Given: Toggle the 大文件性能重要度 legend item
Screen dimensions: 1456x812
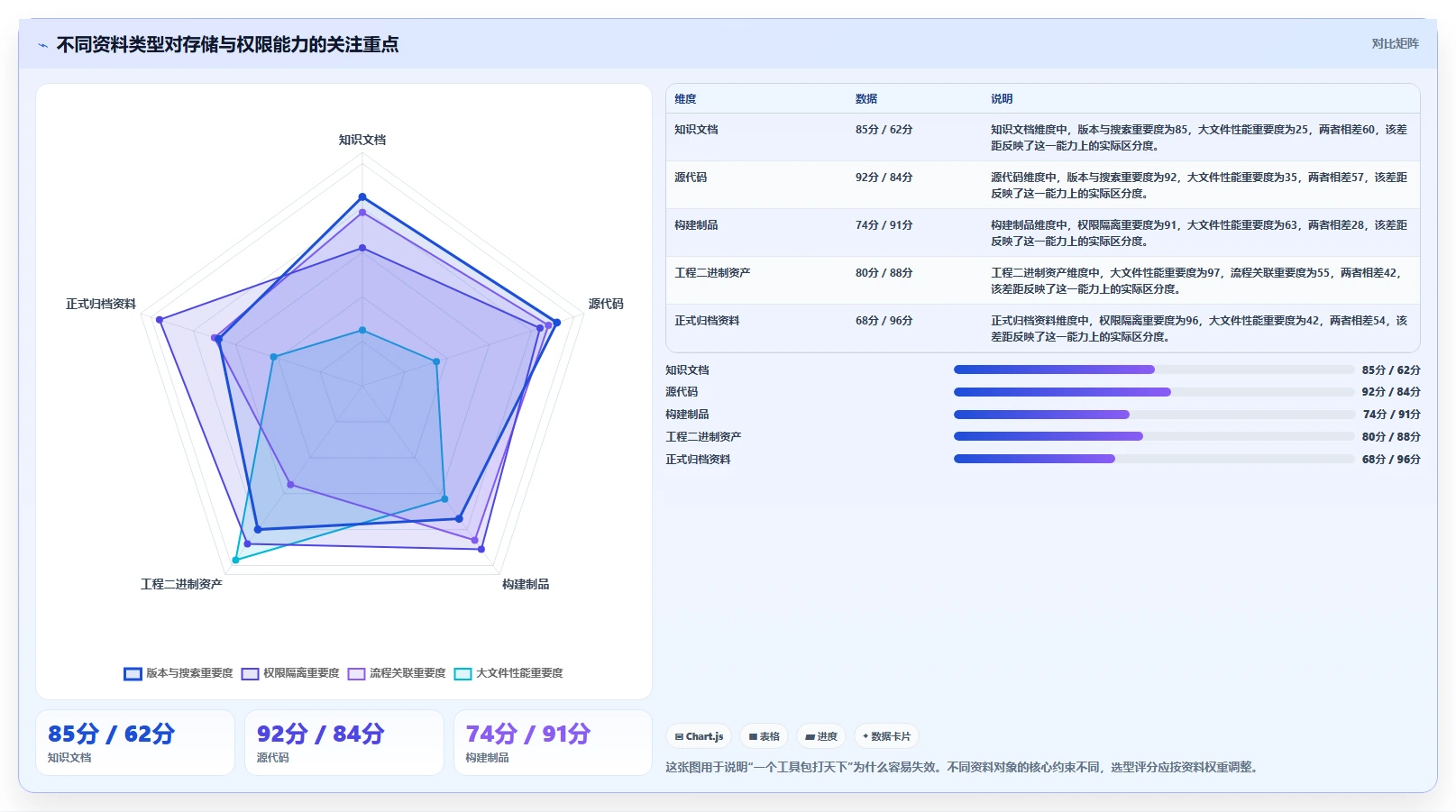Looking at the screenshot, I should pos(508,673).
